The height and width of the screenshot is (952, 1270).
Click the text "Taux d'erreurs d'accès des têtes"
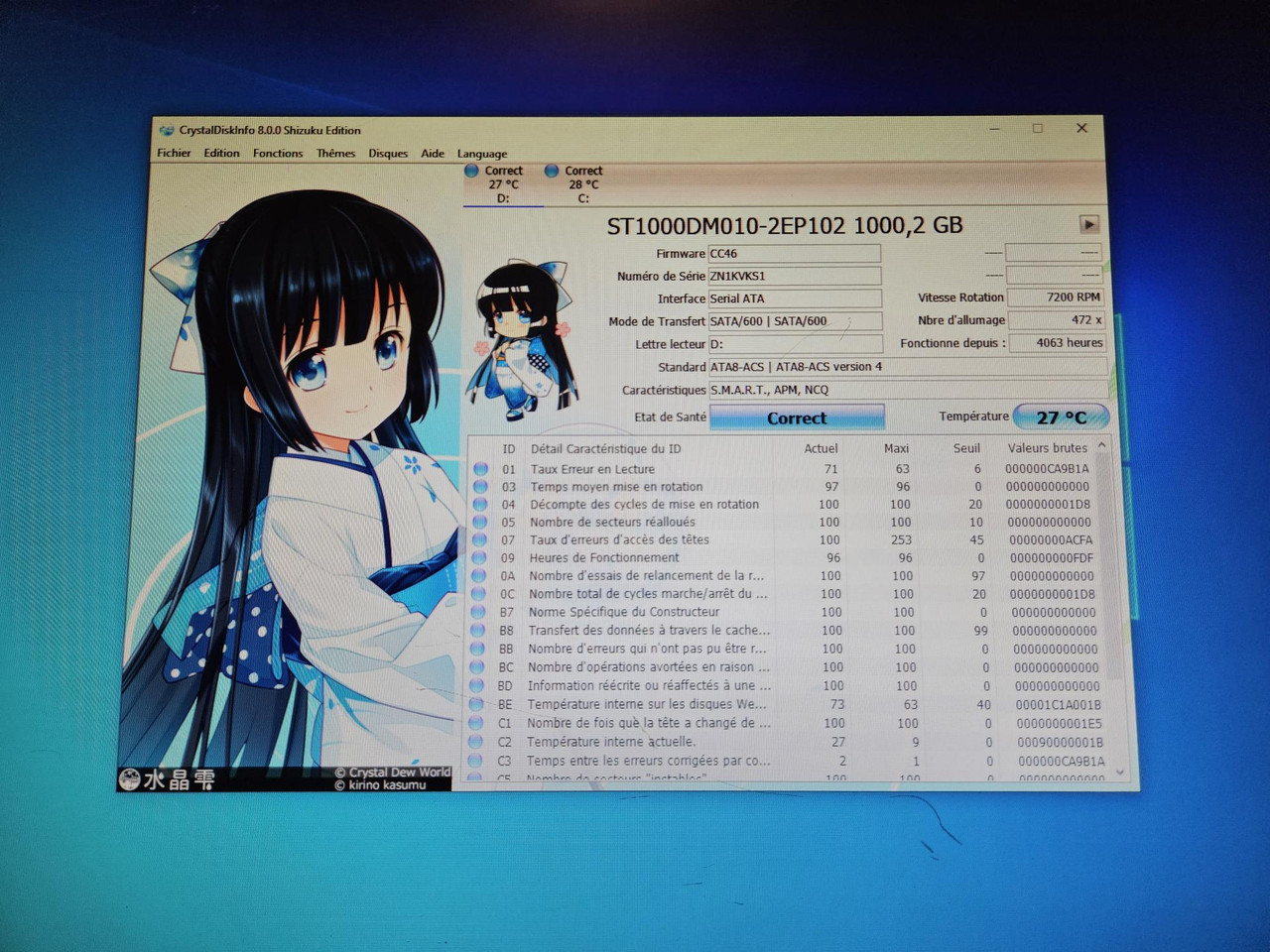tap(619, 540)
